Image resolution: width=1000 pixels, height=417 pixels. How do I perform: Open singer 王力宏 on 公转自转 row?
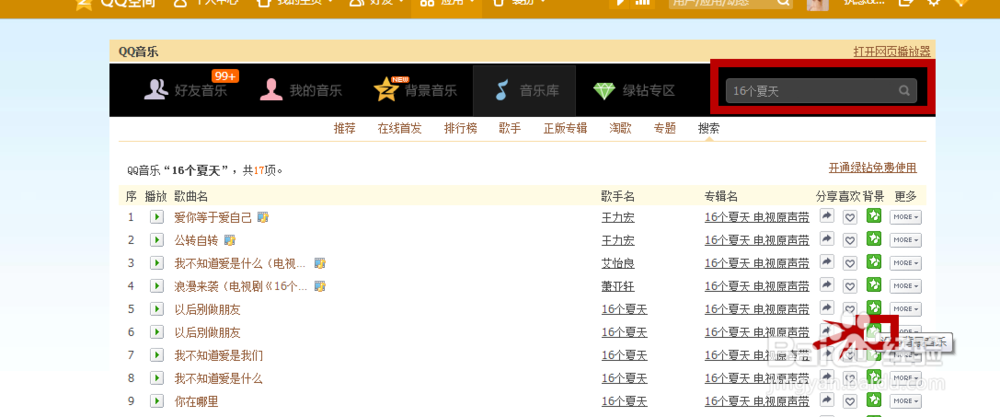[618, 240]
